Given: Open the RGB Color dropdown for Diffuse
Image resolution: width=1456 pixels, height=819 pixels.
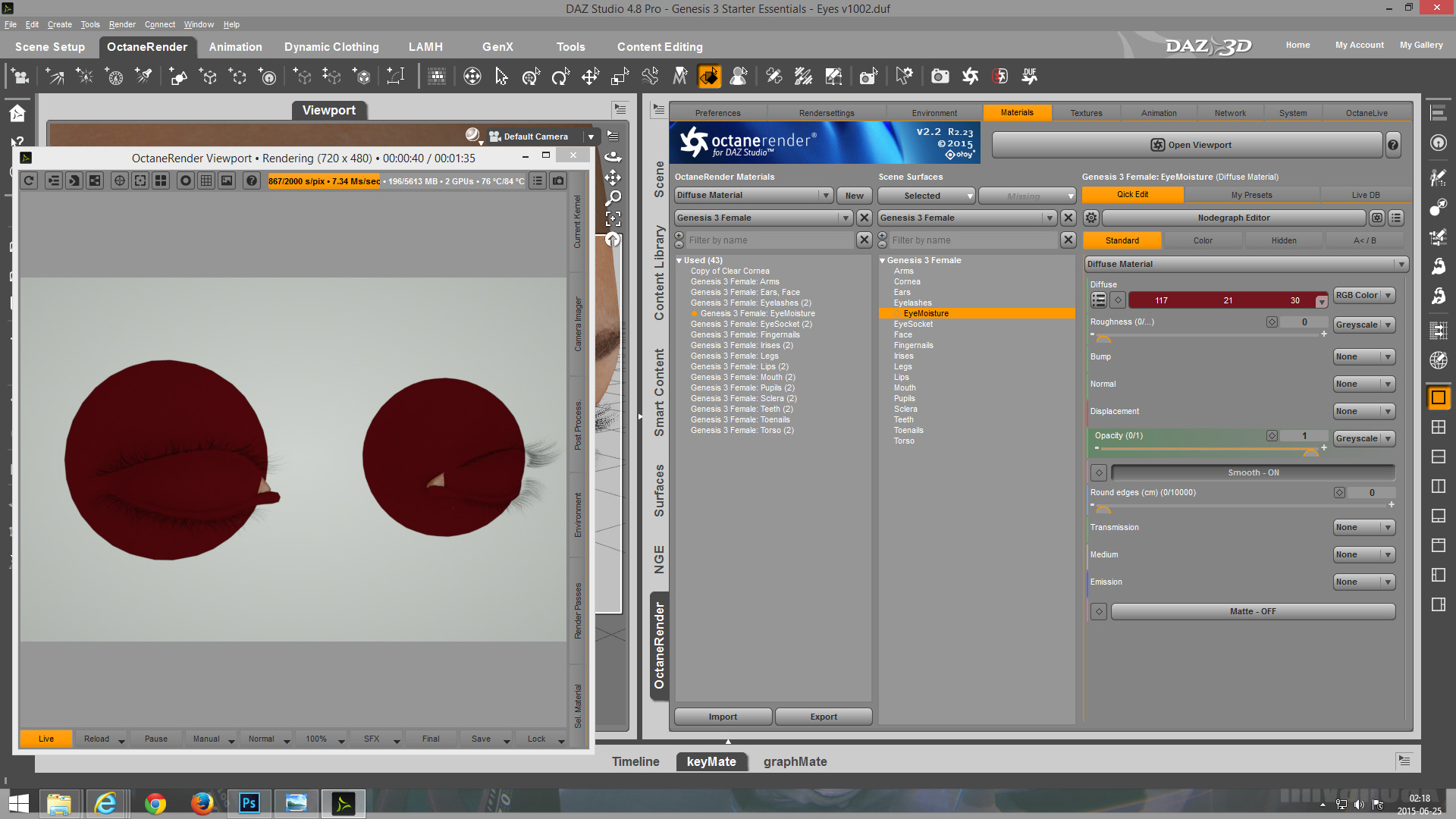Looking at the screenshot, I should coord(1363,296).
